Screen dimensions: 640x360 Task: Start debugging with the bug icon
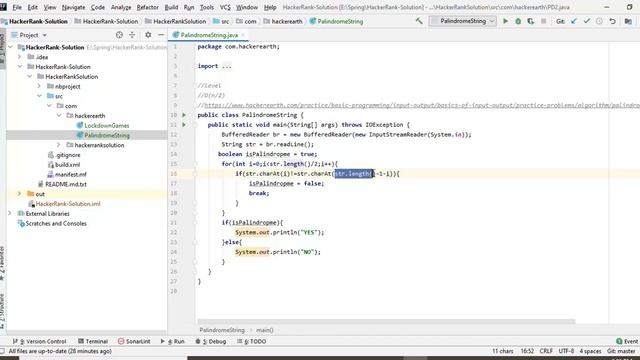tap(518, 21)
